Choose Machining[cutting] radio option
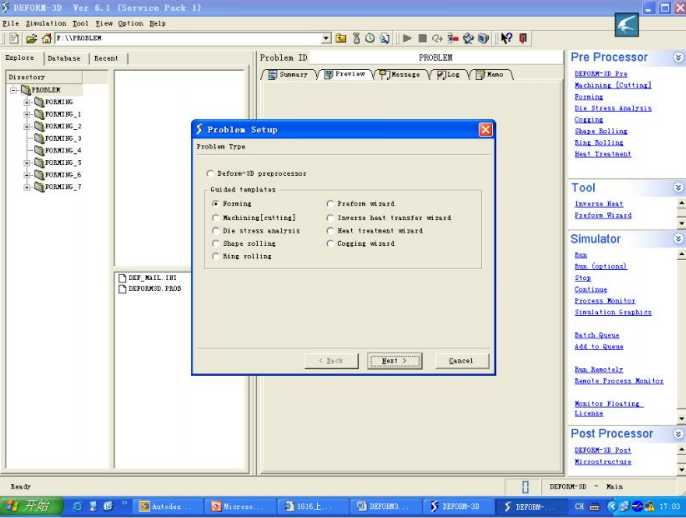 pyautogui.click(x=215, y=217)
